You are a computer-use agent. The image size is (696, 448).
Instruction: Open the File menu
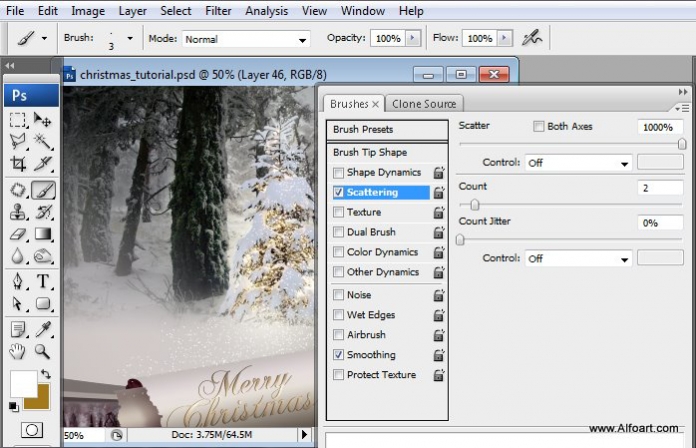click(15, 11)
